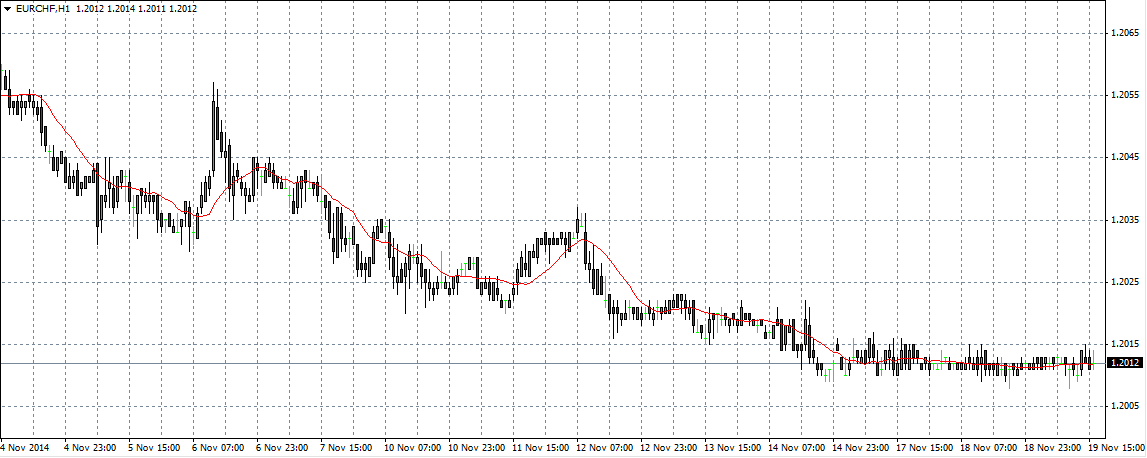The height and width of the screenshot is (458, 1147).
Task: Click the 1.2035 price axis label
Action: tap(1124, 219)
